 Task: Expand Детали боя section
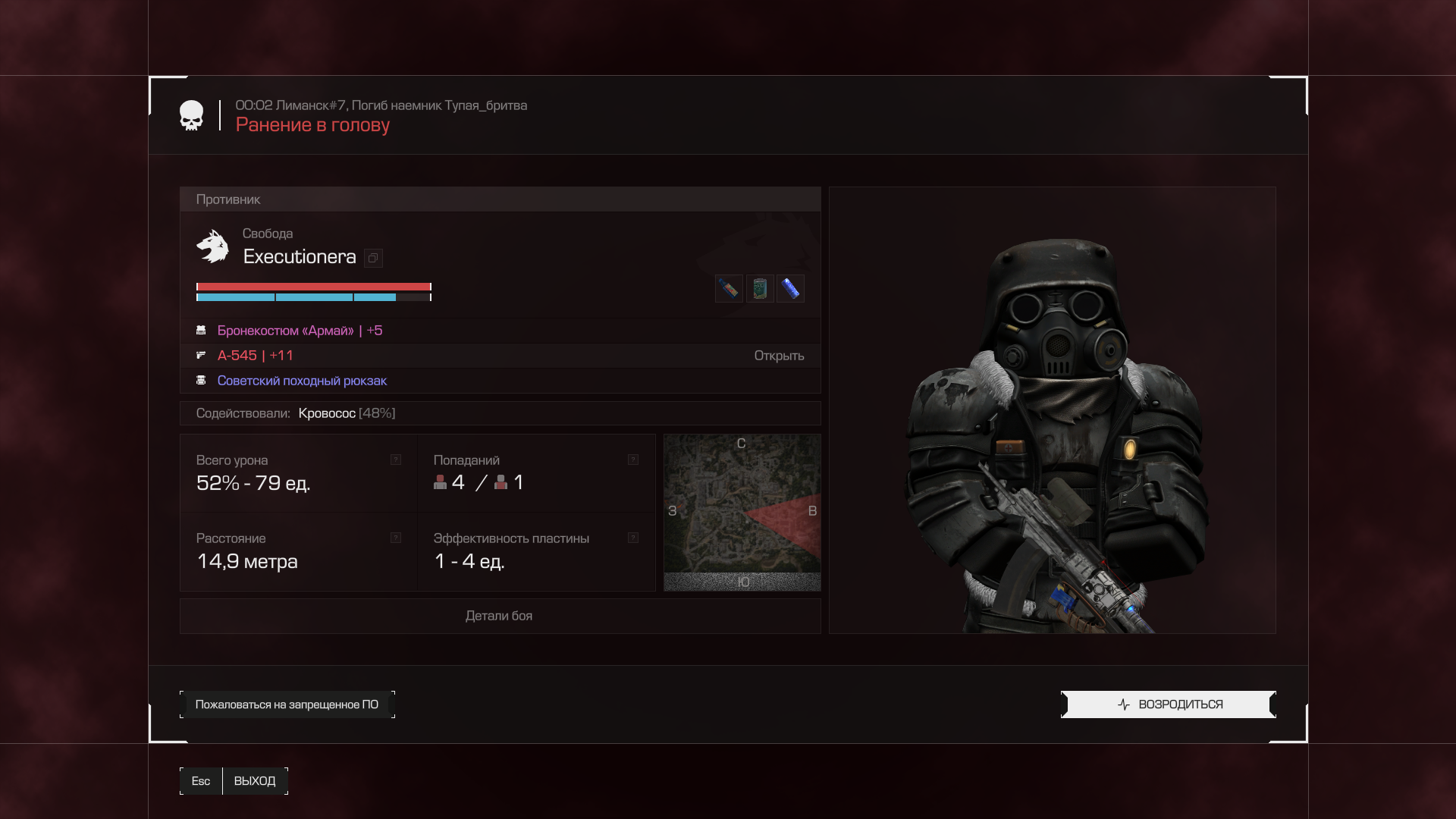click(500, 616)
